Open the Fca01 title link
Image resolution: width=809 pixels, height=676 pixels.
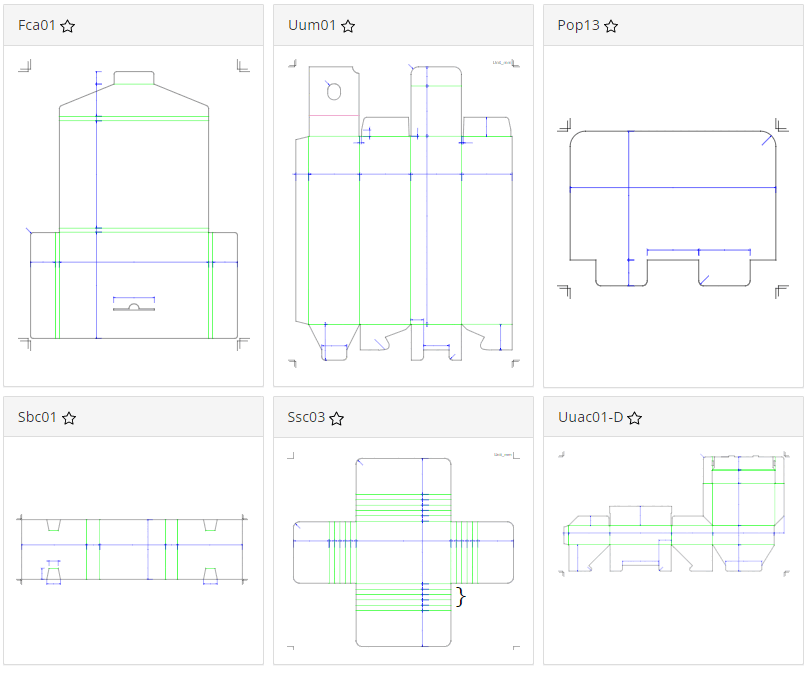tap(37, 25)
